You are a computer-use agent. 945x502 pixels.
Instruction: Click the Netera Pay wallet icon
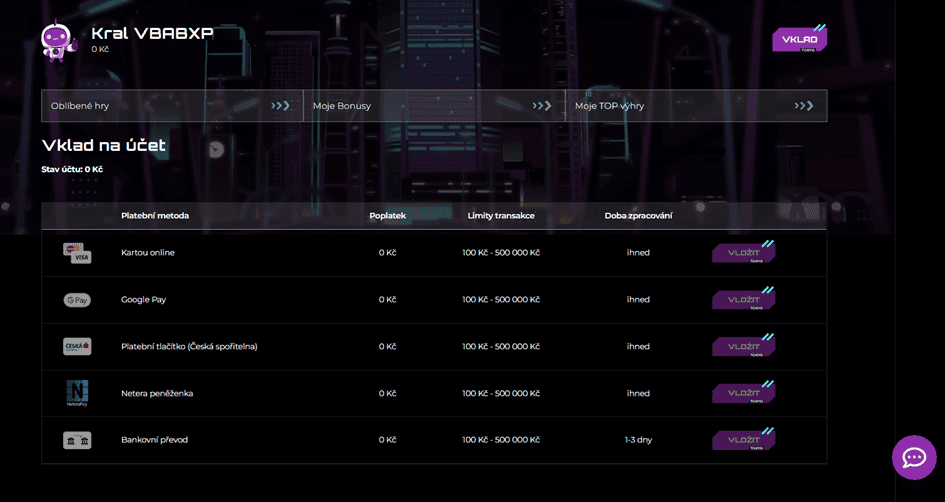pos(77,393)
